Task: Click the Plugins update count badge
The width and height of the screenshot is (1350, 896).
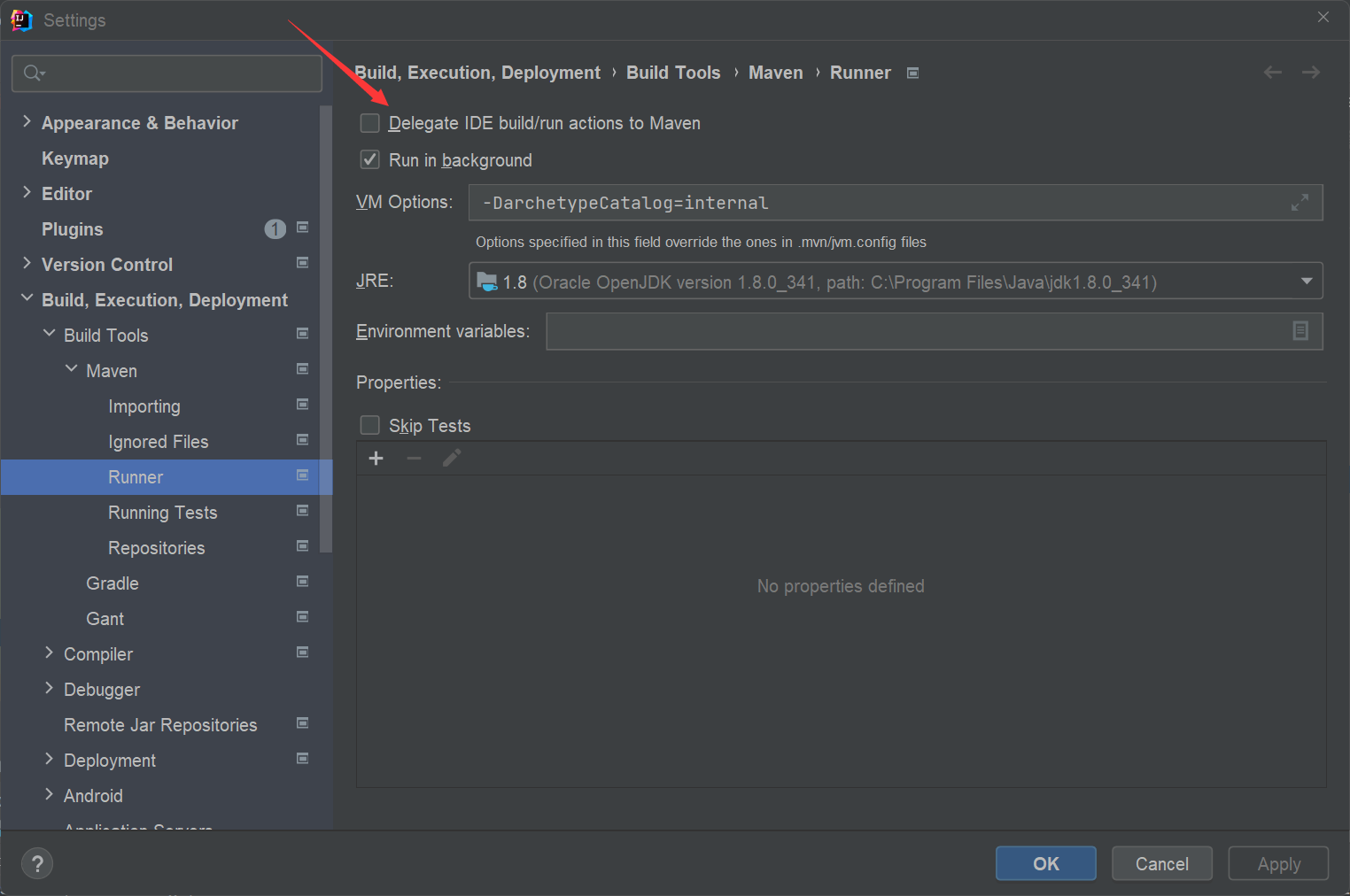Action: click(x=275, y=229)
